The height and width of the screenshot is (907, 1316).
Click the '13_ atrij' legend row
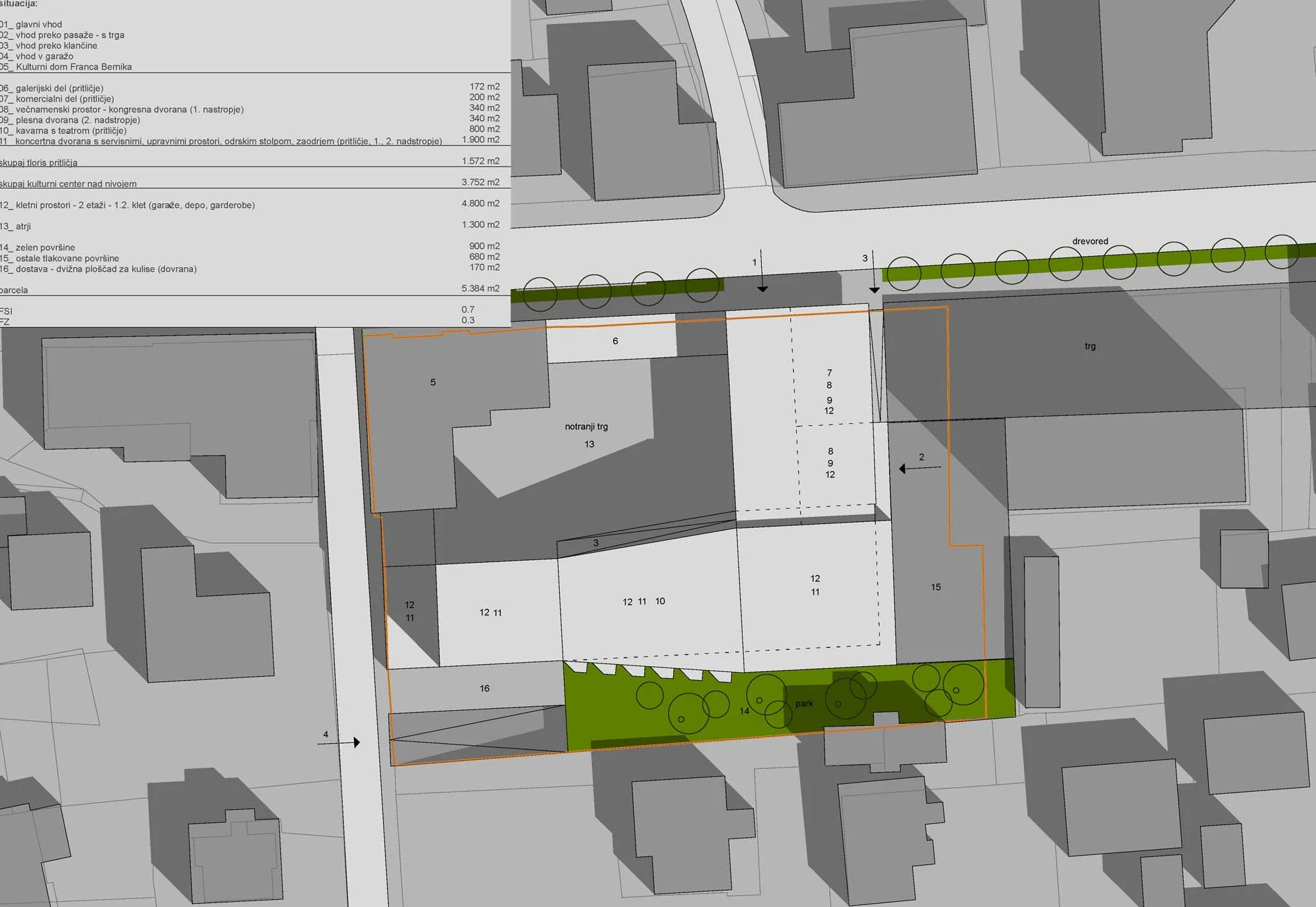[250, 226]
